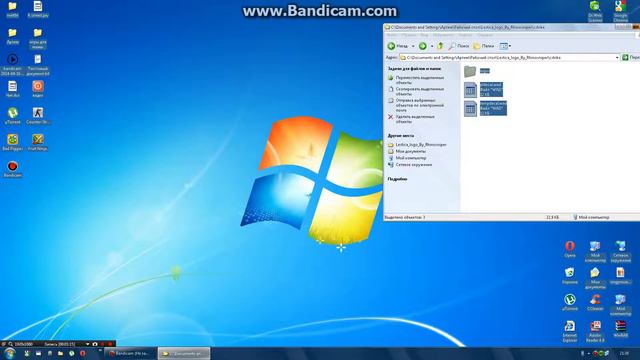Select the 'игры для мамы' desktop folder
This screenshot has width=640, height=360.
tap(38, 38)
